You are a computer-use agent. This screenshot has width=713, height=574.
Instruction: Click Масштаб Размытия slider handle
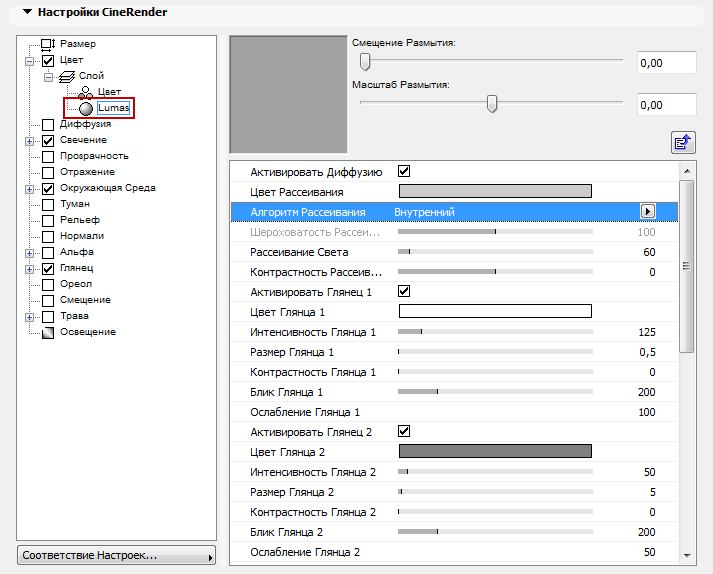coord(492,104)
